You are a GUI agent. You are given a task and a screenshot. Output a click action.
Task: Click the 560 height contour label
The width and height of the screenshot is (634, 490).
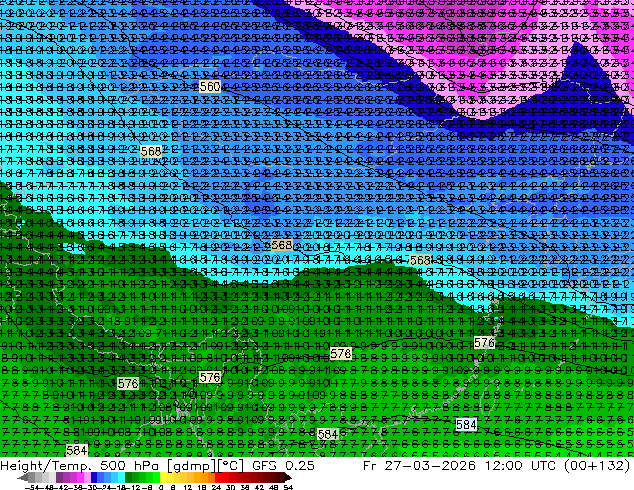[x=210, y=87]
